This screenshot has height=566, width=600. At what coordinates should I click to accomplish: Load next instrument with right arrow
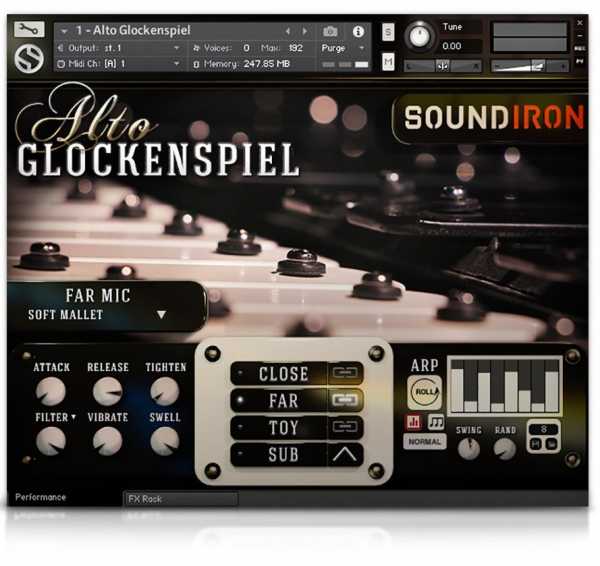point(305,31)
